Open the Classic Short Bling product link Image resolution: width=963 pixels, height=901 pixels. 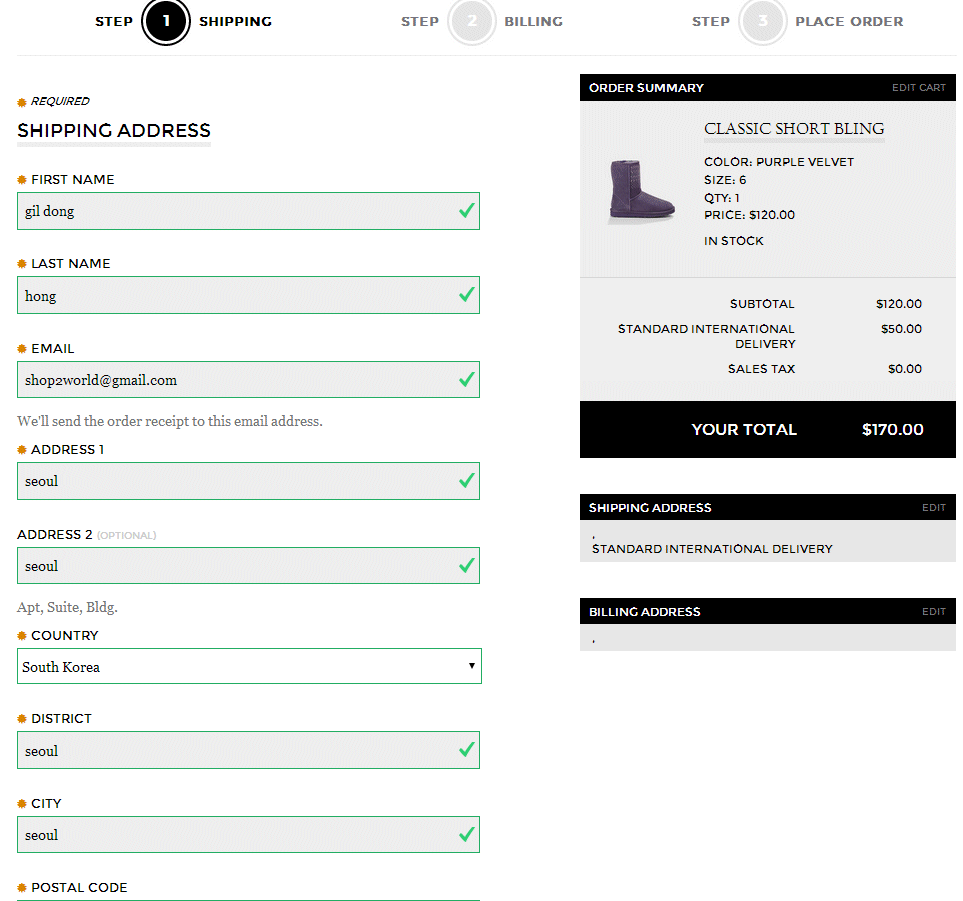tap(794, 129)
